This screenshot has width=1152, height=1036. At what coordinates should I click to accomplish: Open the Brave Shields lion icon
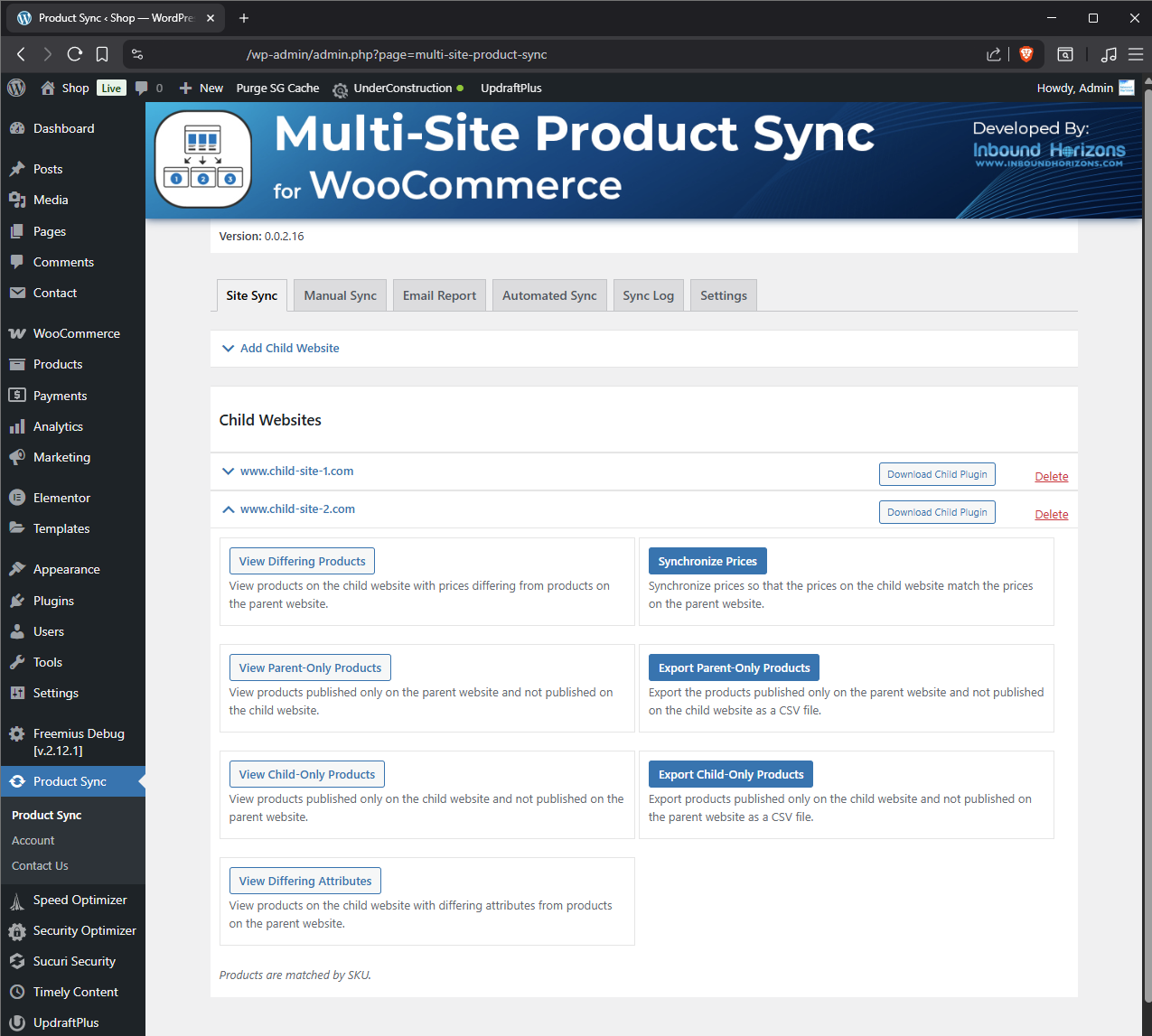tap(1026, 54)
